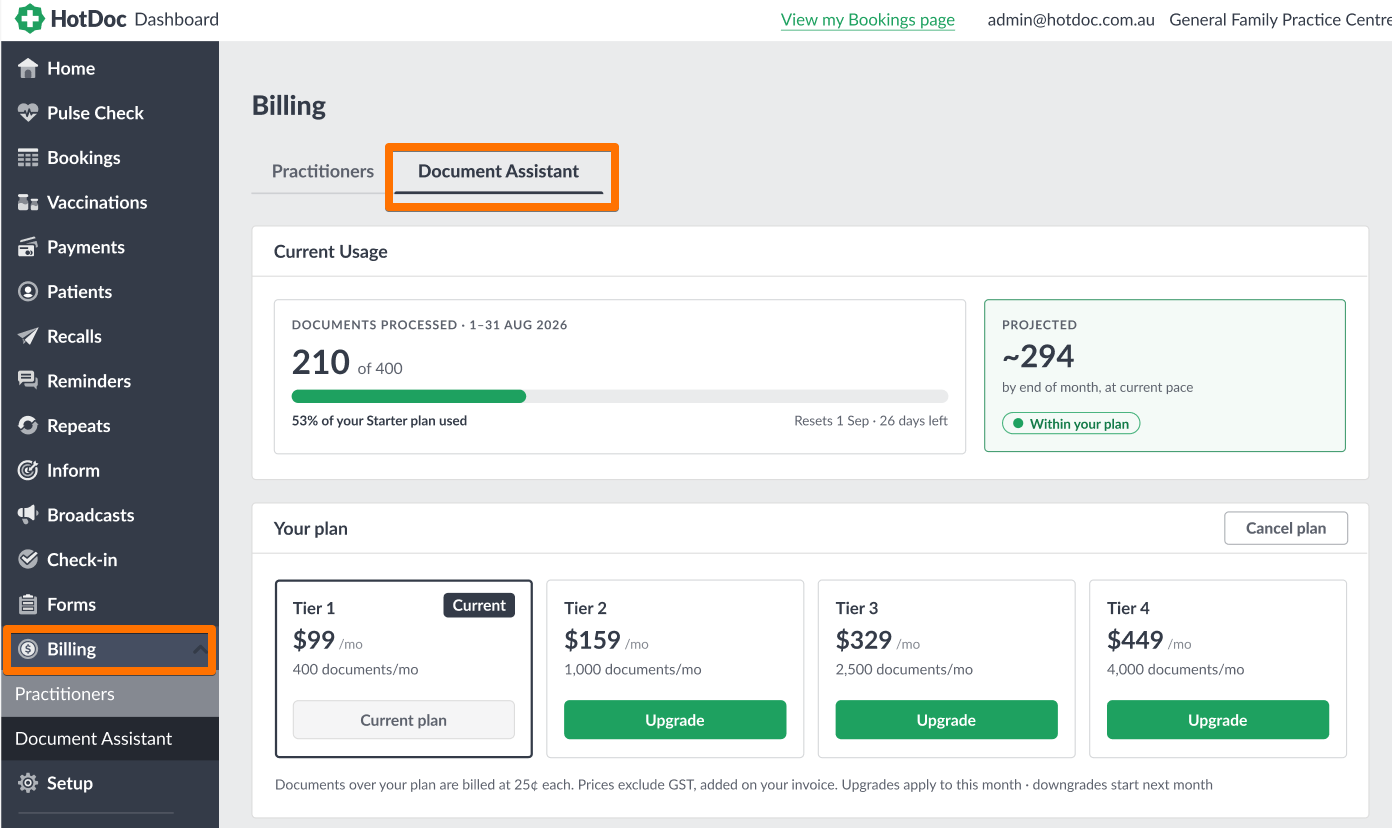Click the Bookings calendar grid icon
This screenshot has width=1392, height=828.
[x=28, y=158]
